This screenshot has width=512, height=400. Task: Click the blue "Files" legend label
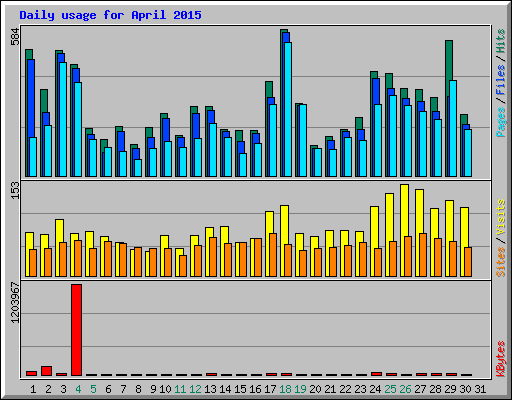500,80
